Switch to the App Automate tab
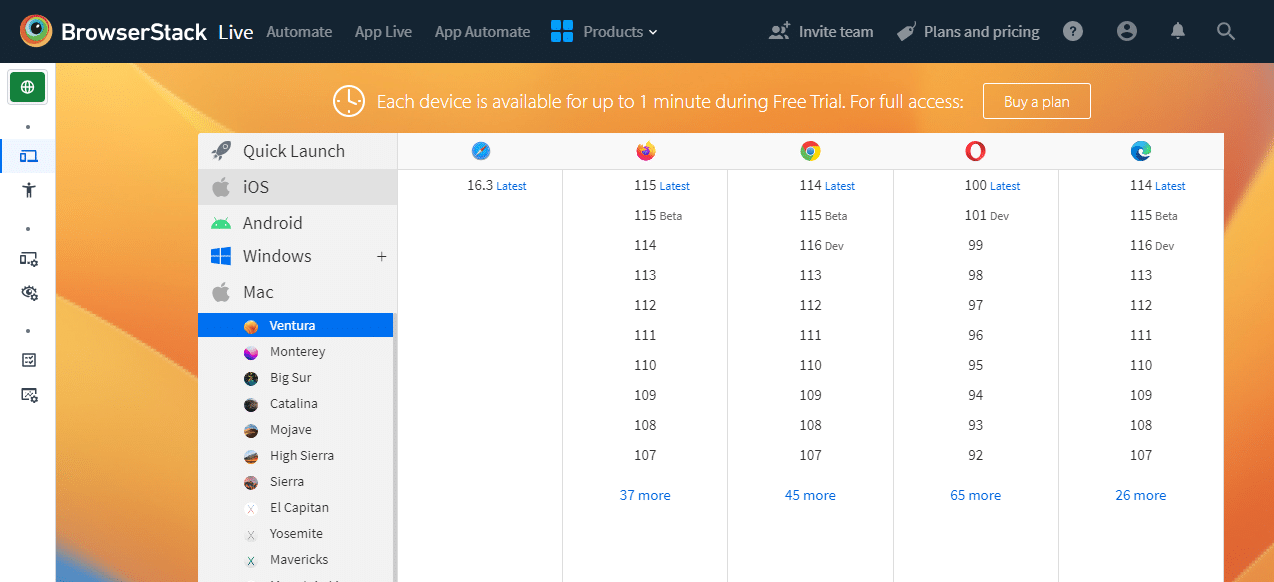This screenshot has width=1274, height=582. 482,31
